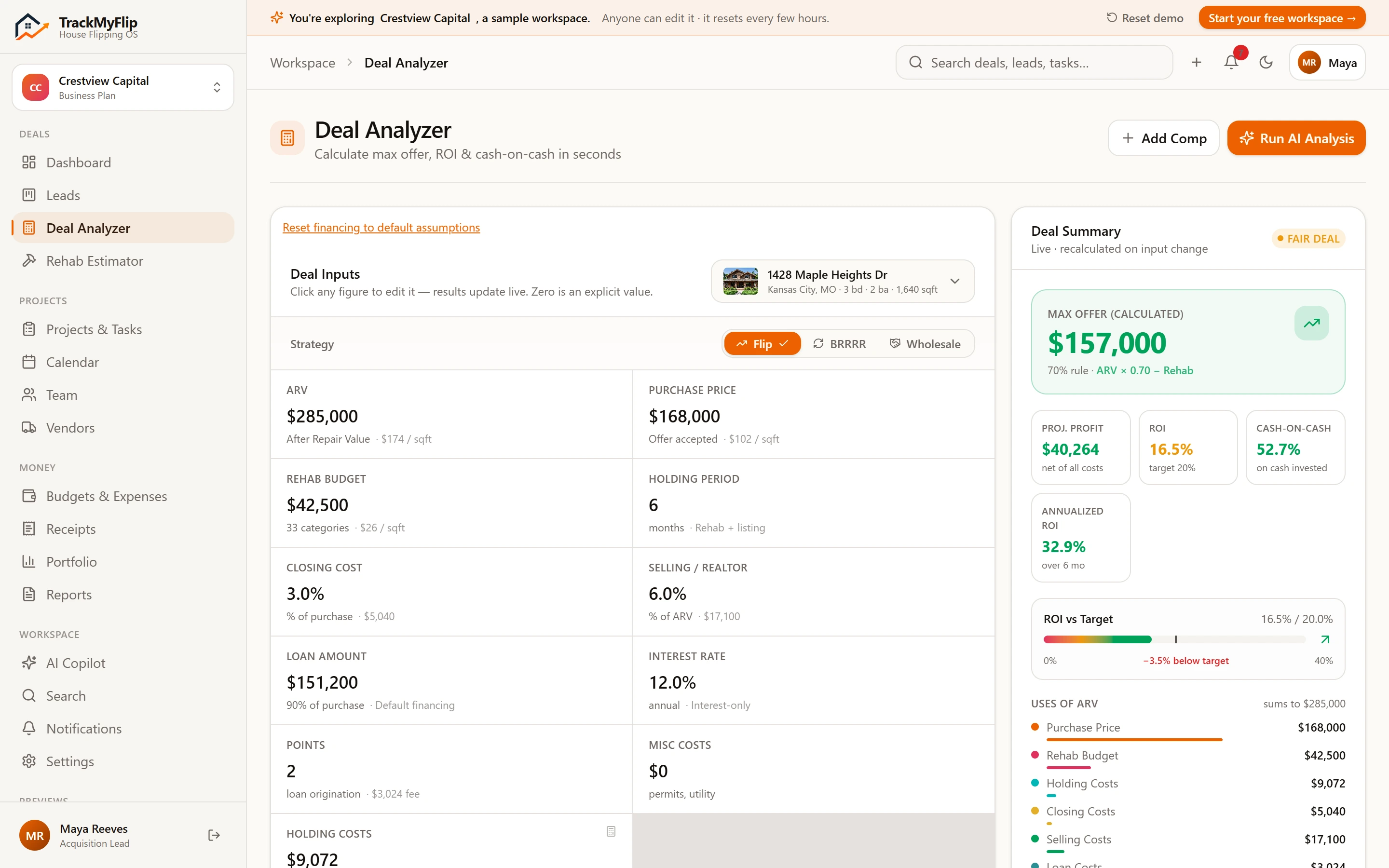Open Rehab Estimator in sidebar
Viewport: 1389px width, 868px height.
[123, 260]
